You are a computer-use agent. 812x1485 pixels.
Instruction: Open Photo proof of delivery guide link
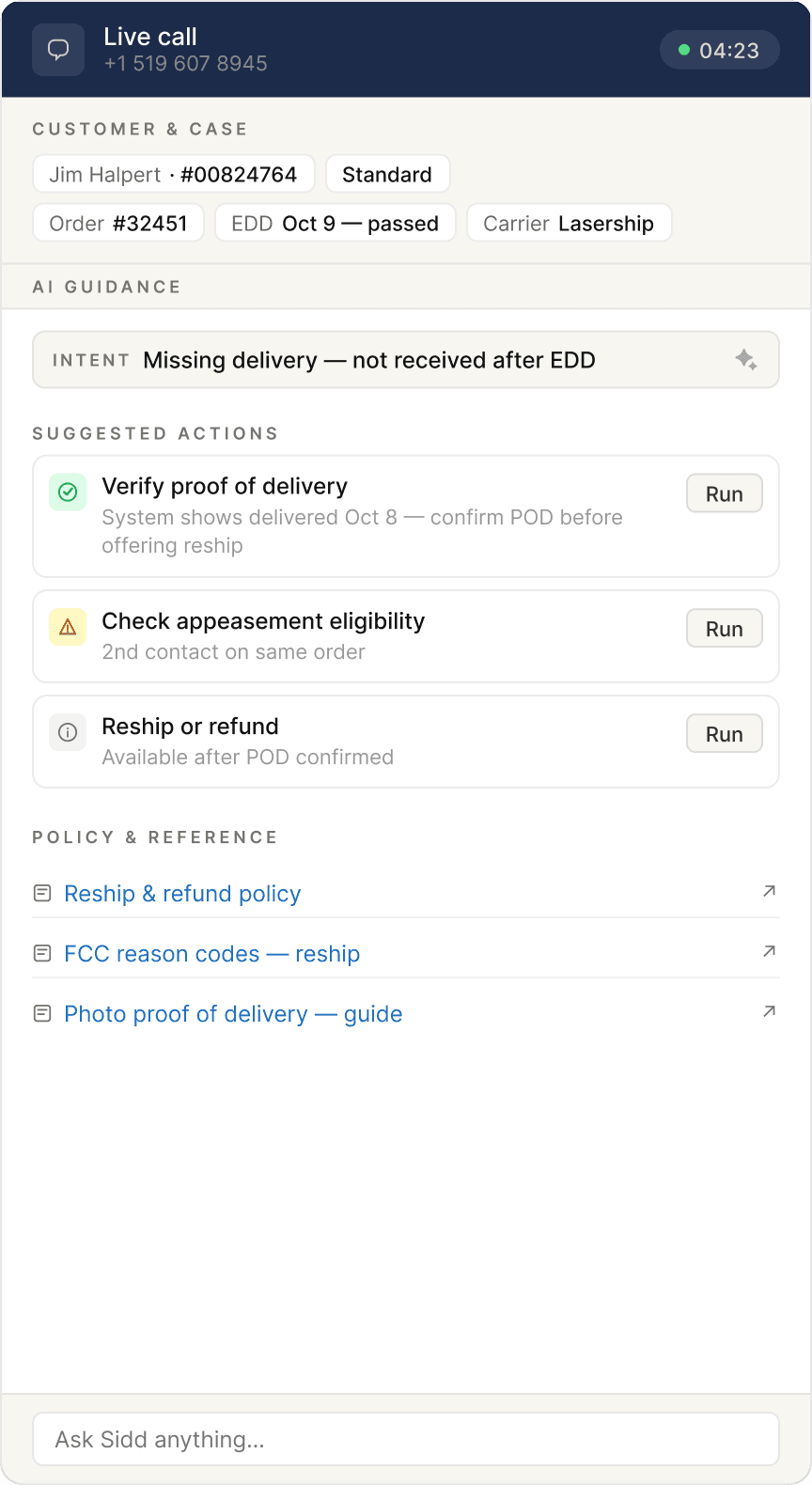(x=233, y=1014)
